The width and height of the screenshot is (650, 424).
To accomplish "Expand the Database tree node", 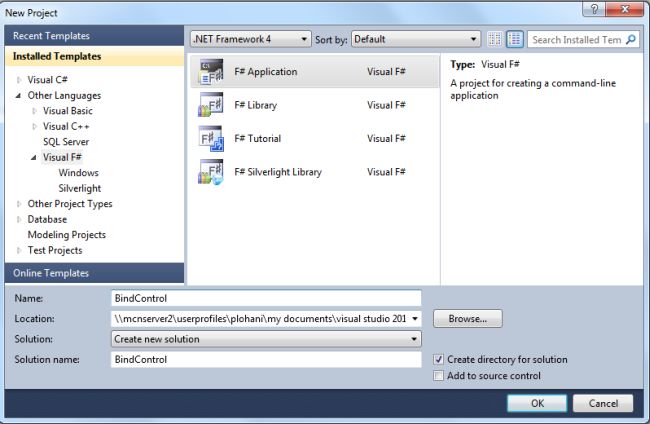I will [x=19, y=219].
